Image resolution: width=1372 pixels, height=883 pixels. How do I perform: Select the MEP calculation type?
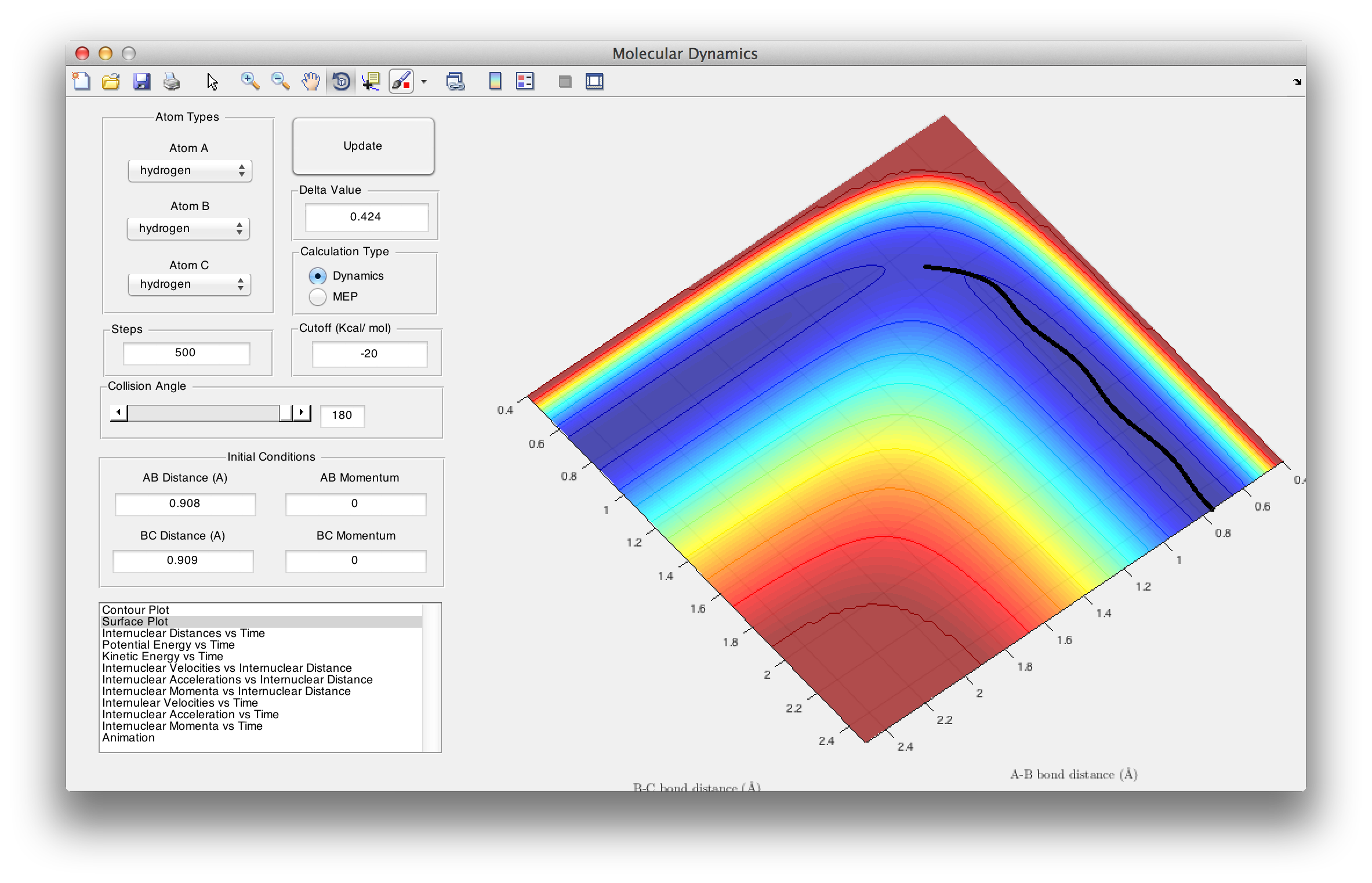point(318,297)
